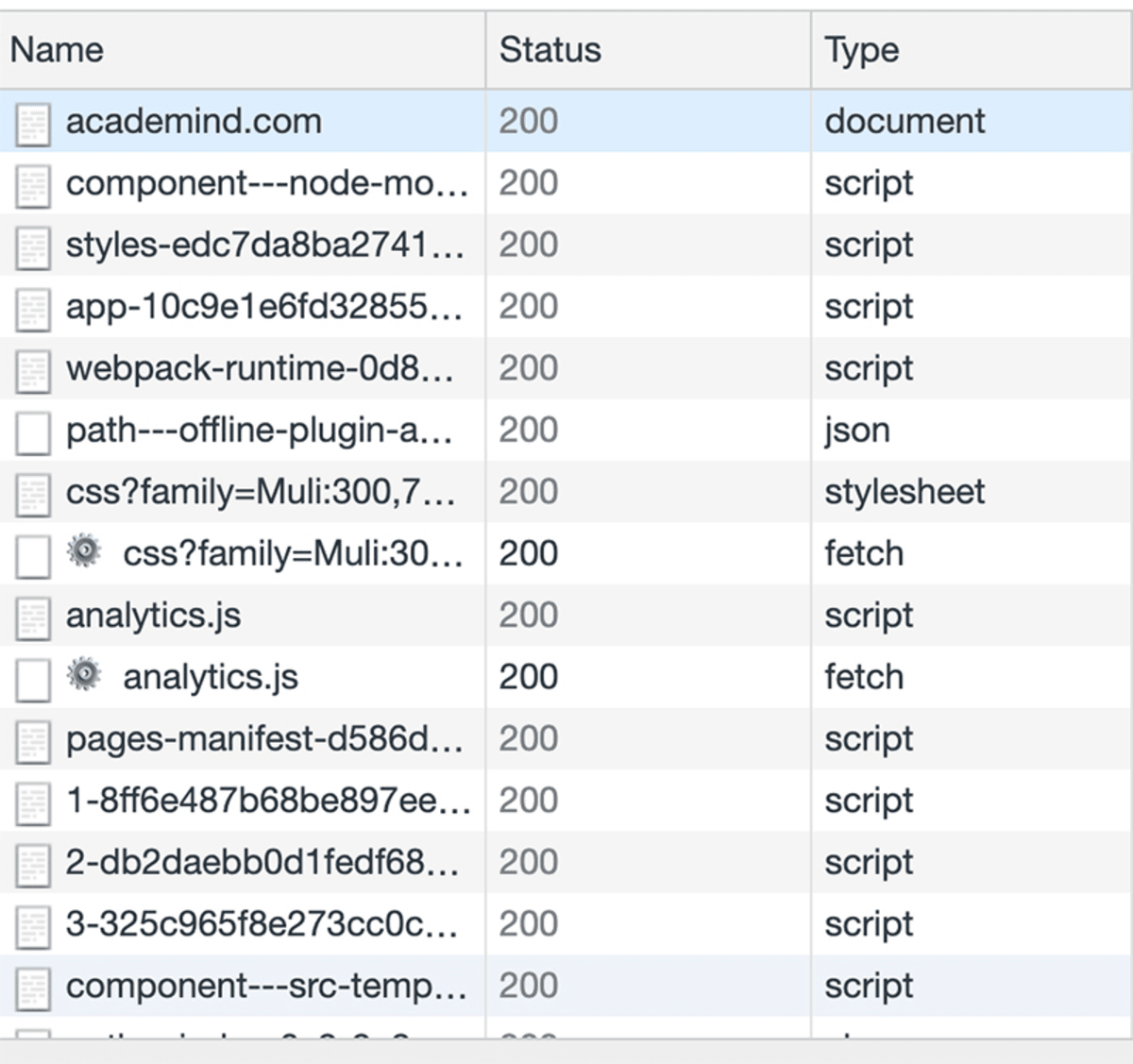Click the blank file icon on the path---offline-plugin json row
The width and height of the screenshot is (1133, 1064).
[33, 430]
